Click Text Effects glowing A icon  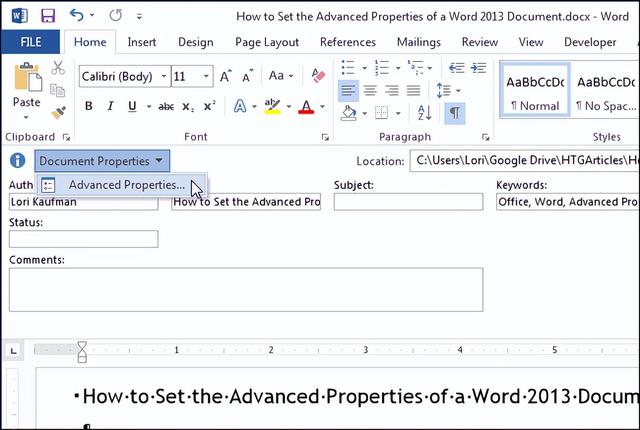point(240,106)
